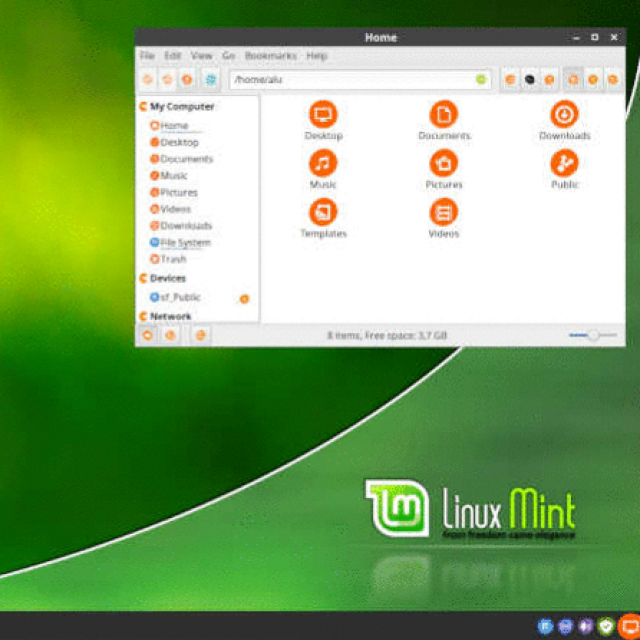This screenshot has height=640, width=640.
Task: Open the Bookmarks menu
Action: pyautogui.click(x=270, y=56)
